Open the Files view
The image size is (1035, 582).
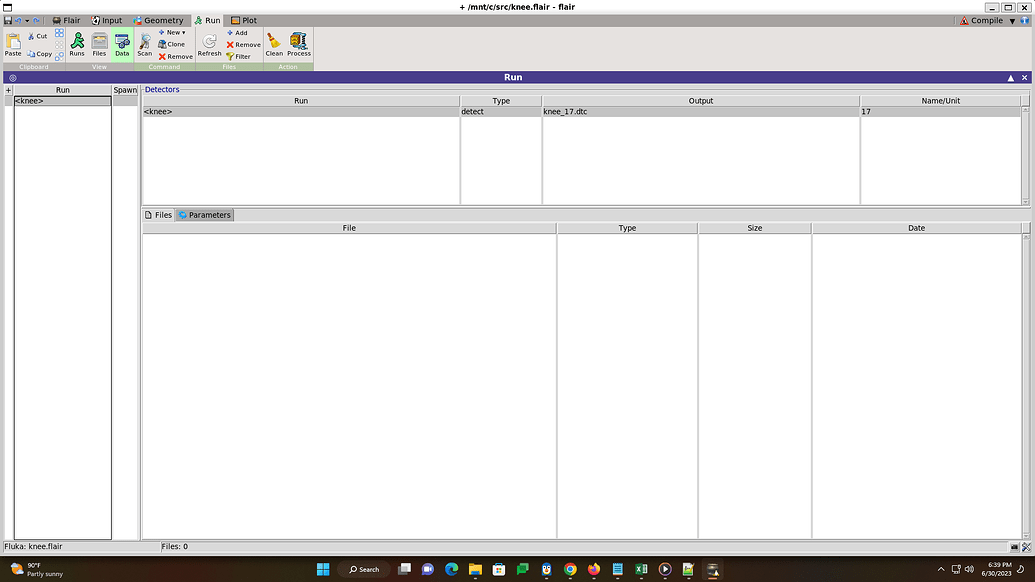click(99, 44)
